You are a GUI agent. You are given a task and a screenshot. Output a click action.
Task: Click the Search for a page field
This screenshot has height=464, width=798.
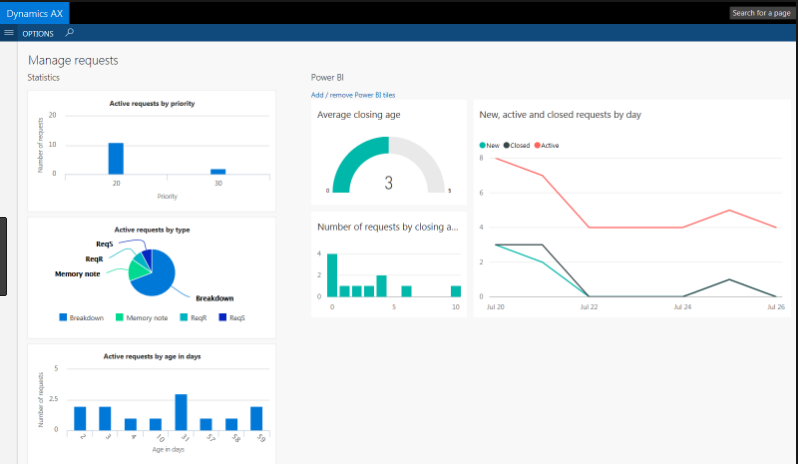763,12
